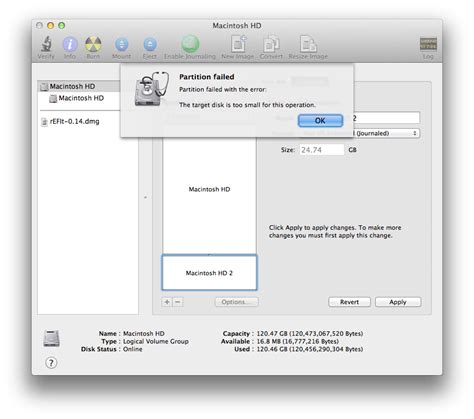474x419 pixels.
Task: Click the 'Click Apply to apply changes' note
Action: click(335, 232)
